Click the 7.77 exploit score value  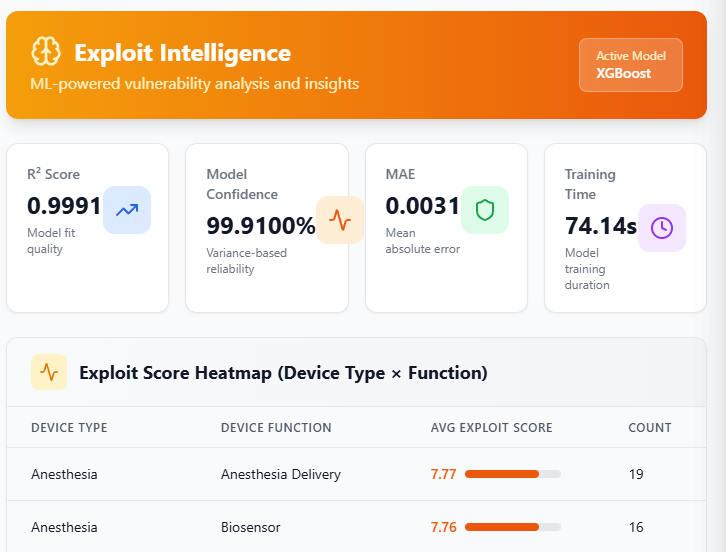pyautogui.click(x=443, y=474)
